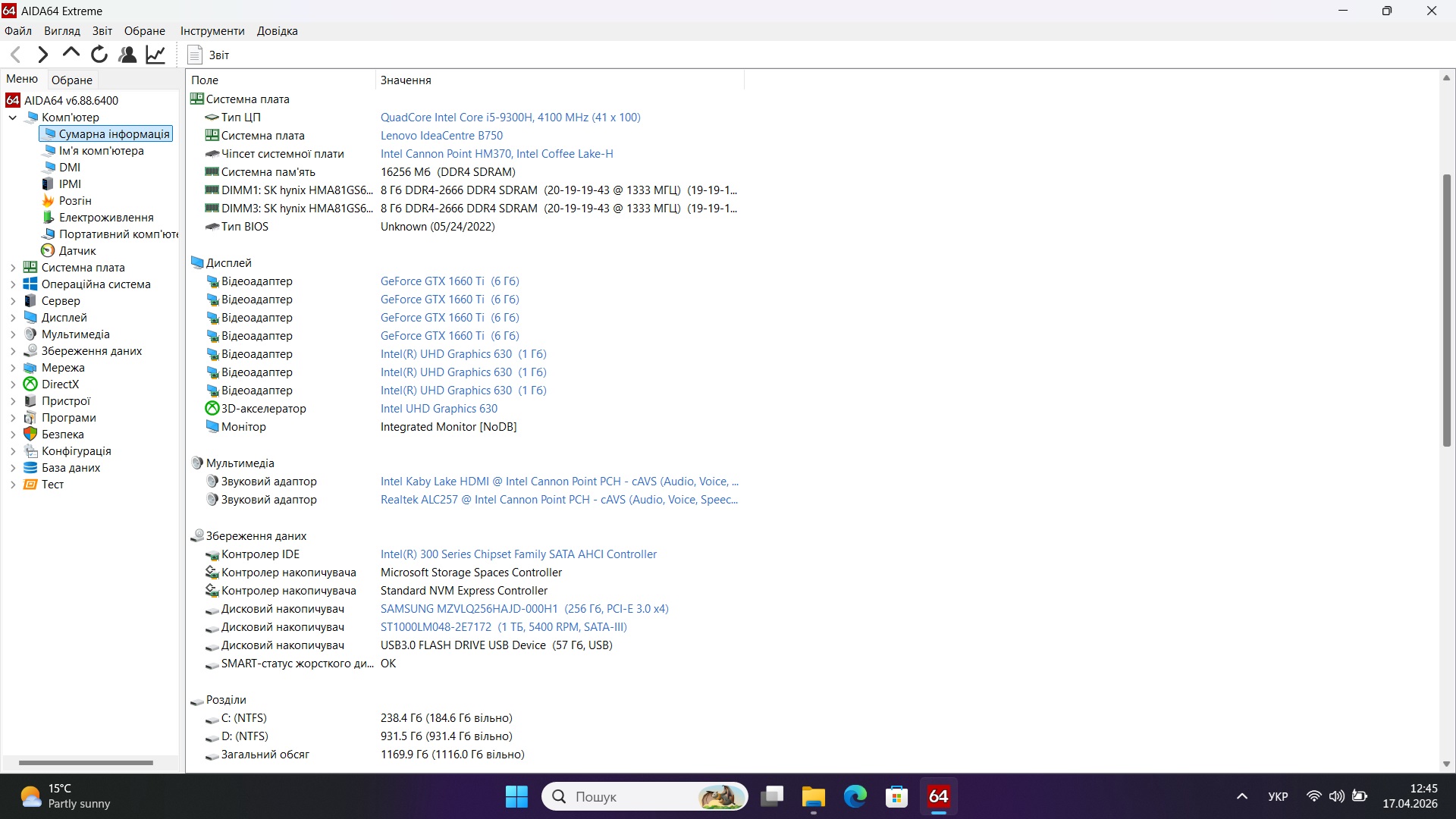The image size is (1456, 819).
Task: Expand the Мережа sidebar branch
Action: click(12, 367)
